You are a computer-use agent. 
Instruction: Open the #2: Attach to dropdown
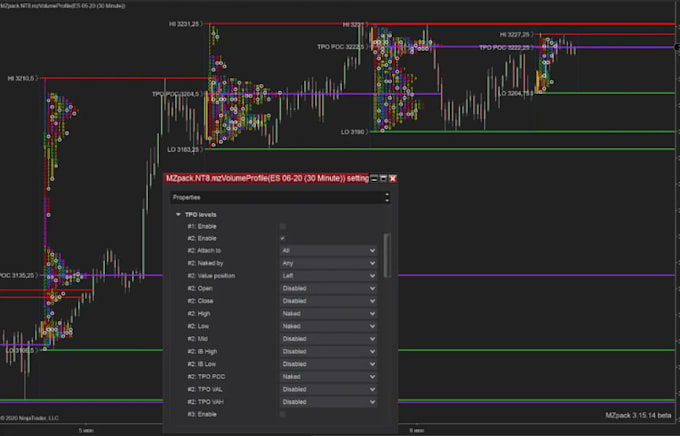click(328, 251)
